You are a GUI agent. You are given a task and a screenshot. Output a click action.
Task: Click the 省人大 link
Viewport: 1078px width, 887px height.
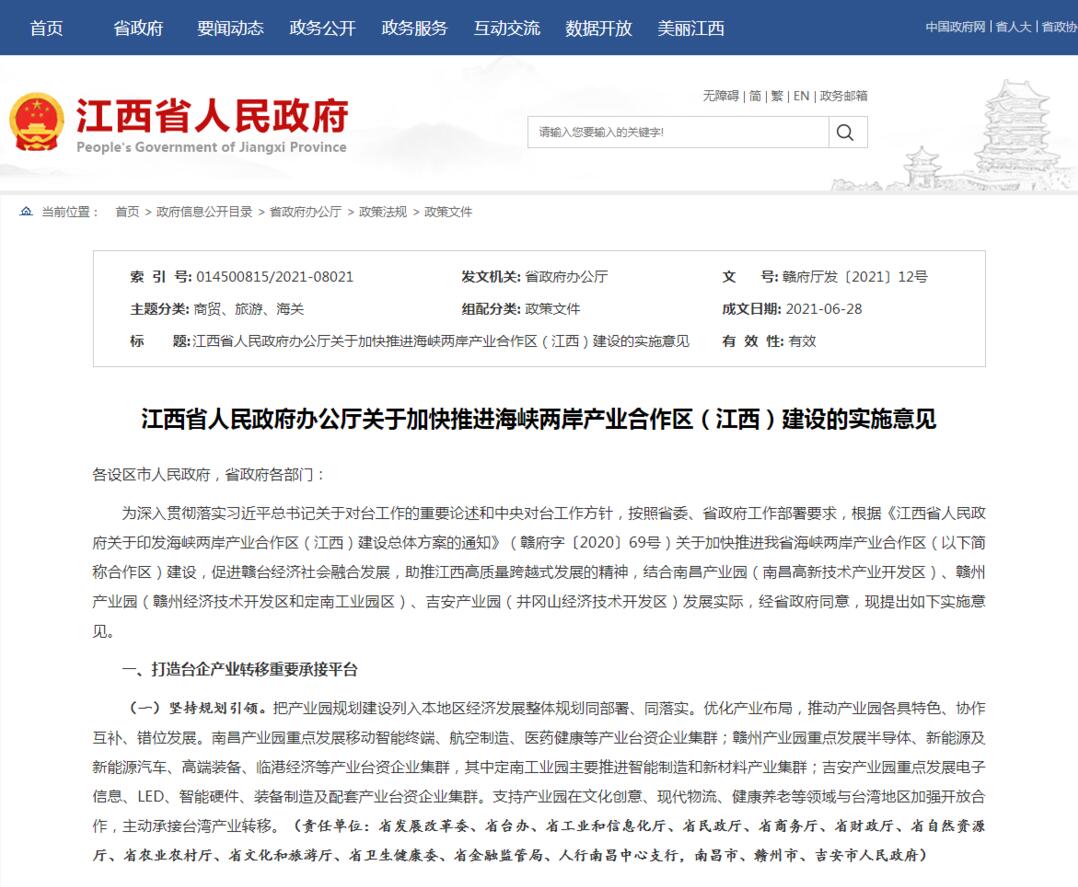coord(1013,27)
